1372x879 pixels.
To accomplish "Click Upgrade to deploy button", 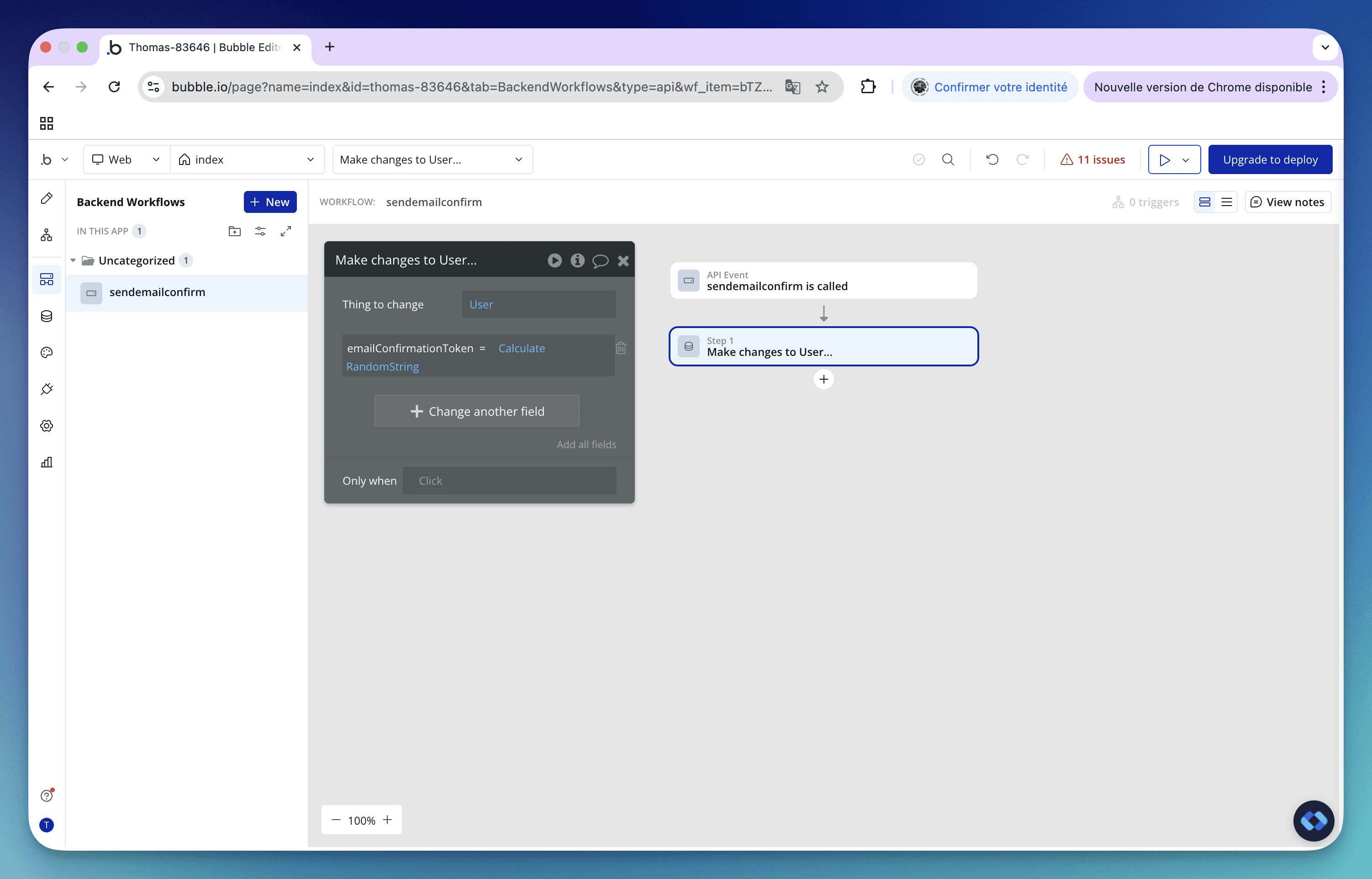I will click(x=1270, y=160).
